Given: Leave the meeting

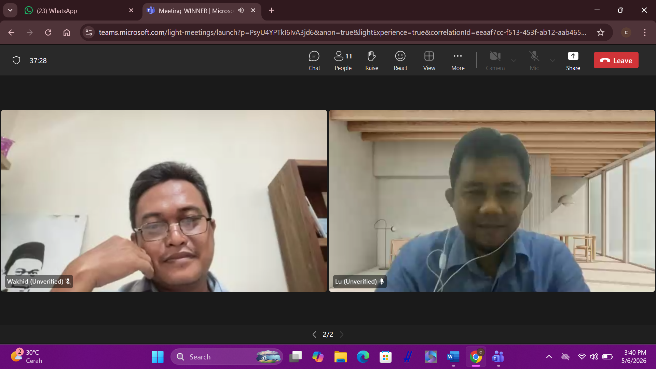Looking at the screenshot, I should (x=616, y=60).
